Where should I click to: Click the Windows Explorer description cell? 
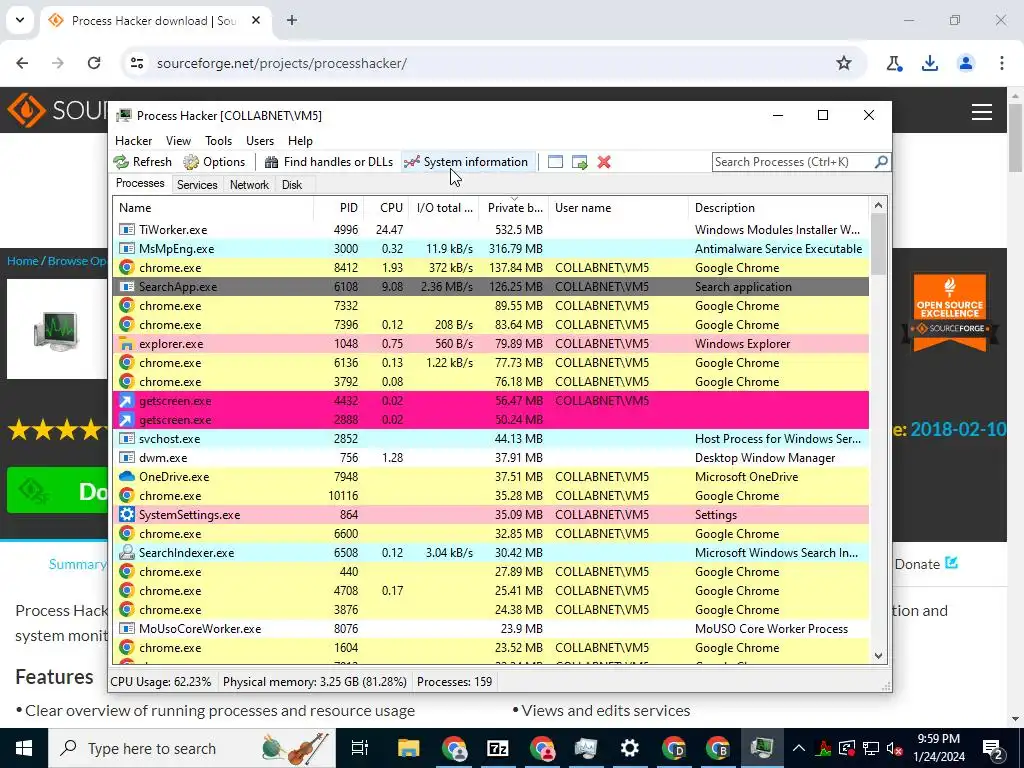[x=743, y=344]
